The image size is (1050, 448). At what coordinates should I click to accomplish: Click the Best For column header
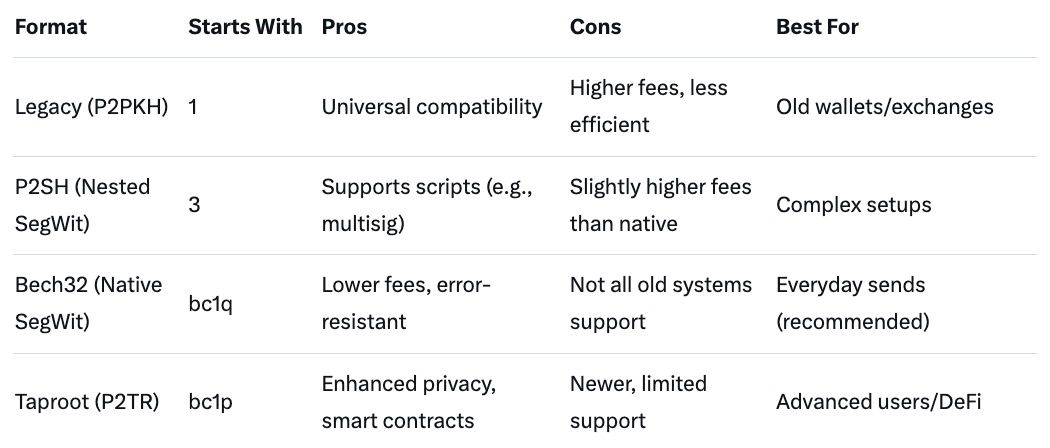(x=817, y=27)
